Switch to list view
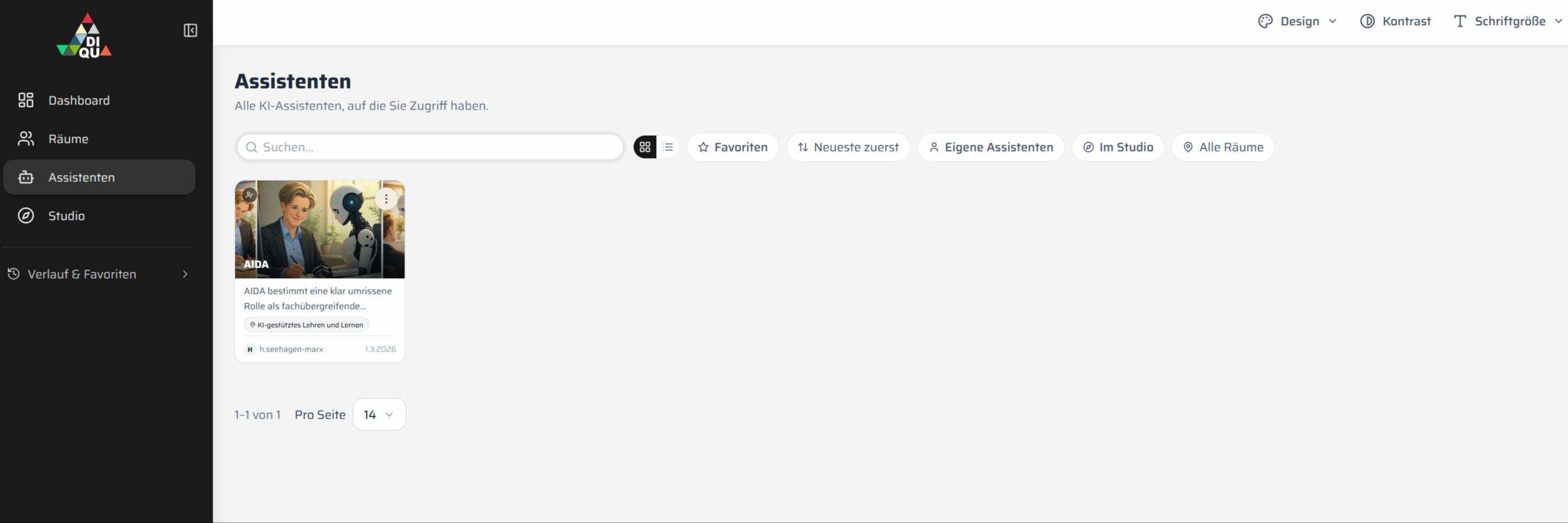Screen dimensions: 1568x523 pyautogui.click(x=668, y=147)
